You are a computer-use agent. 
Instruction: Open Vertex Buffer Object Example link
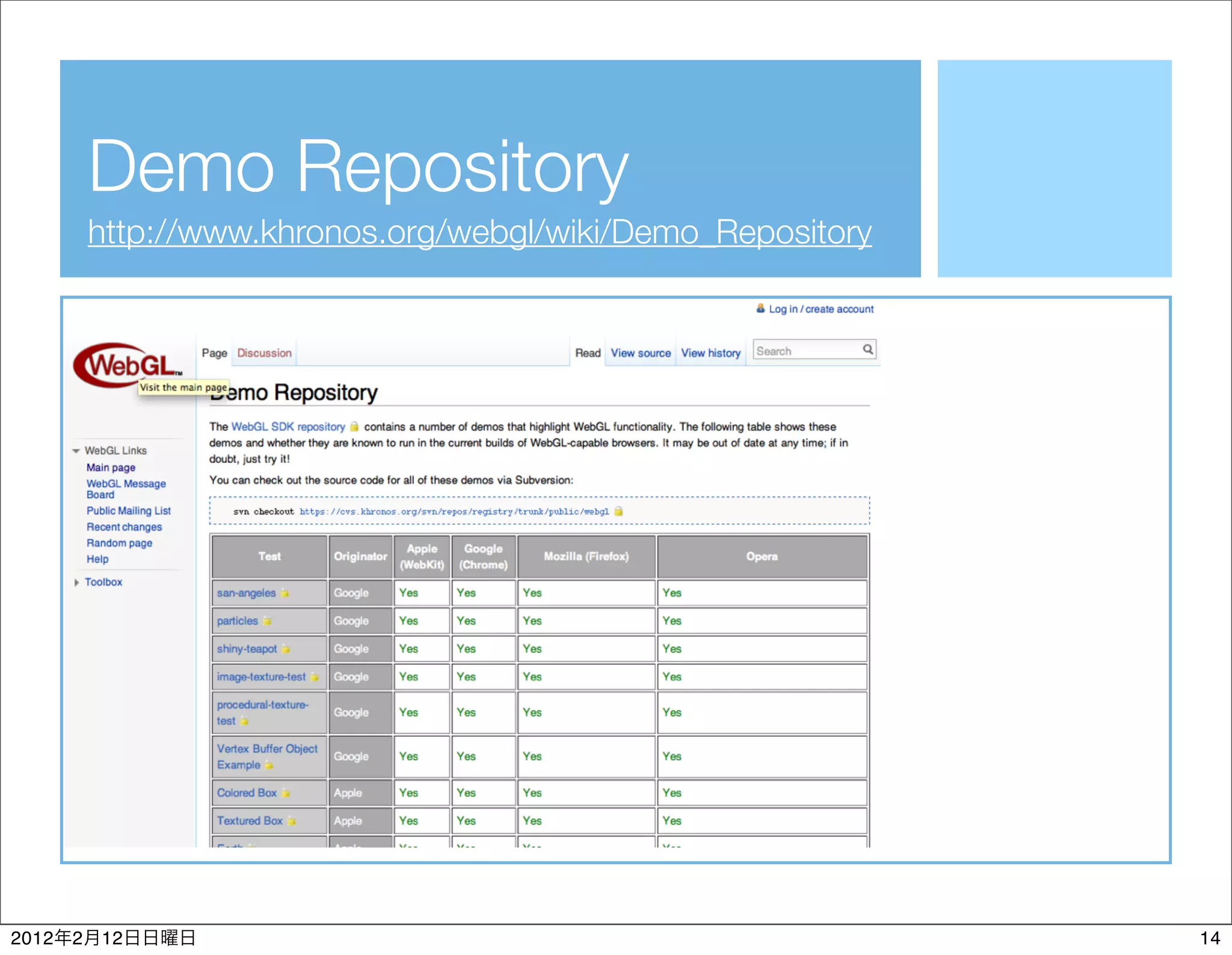(x=267, y=757)
